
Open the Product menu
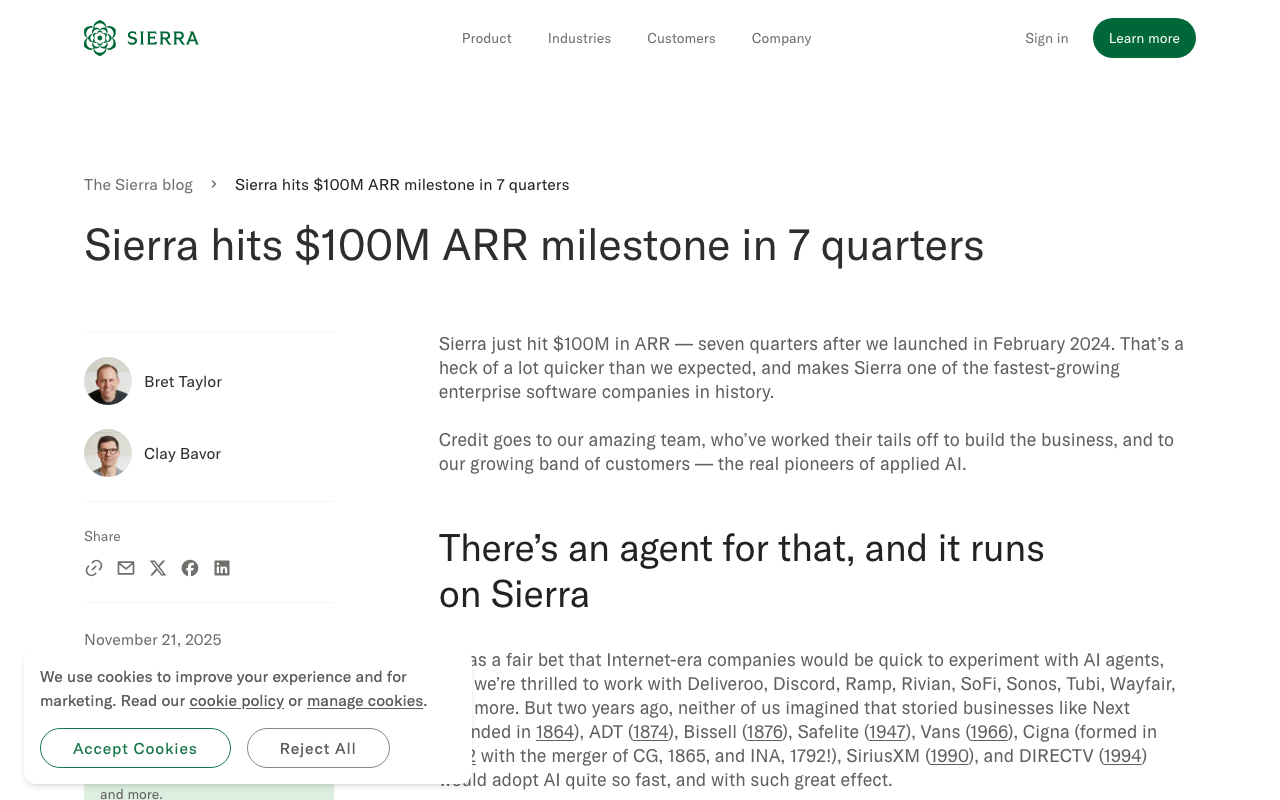pos(487,38)
